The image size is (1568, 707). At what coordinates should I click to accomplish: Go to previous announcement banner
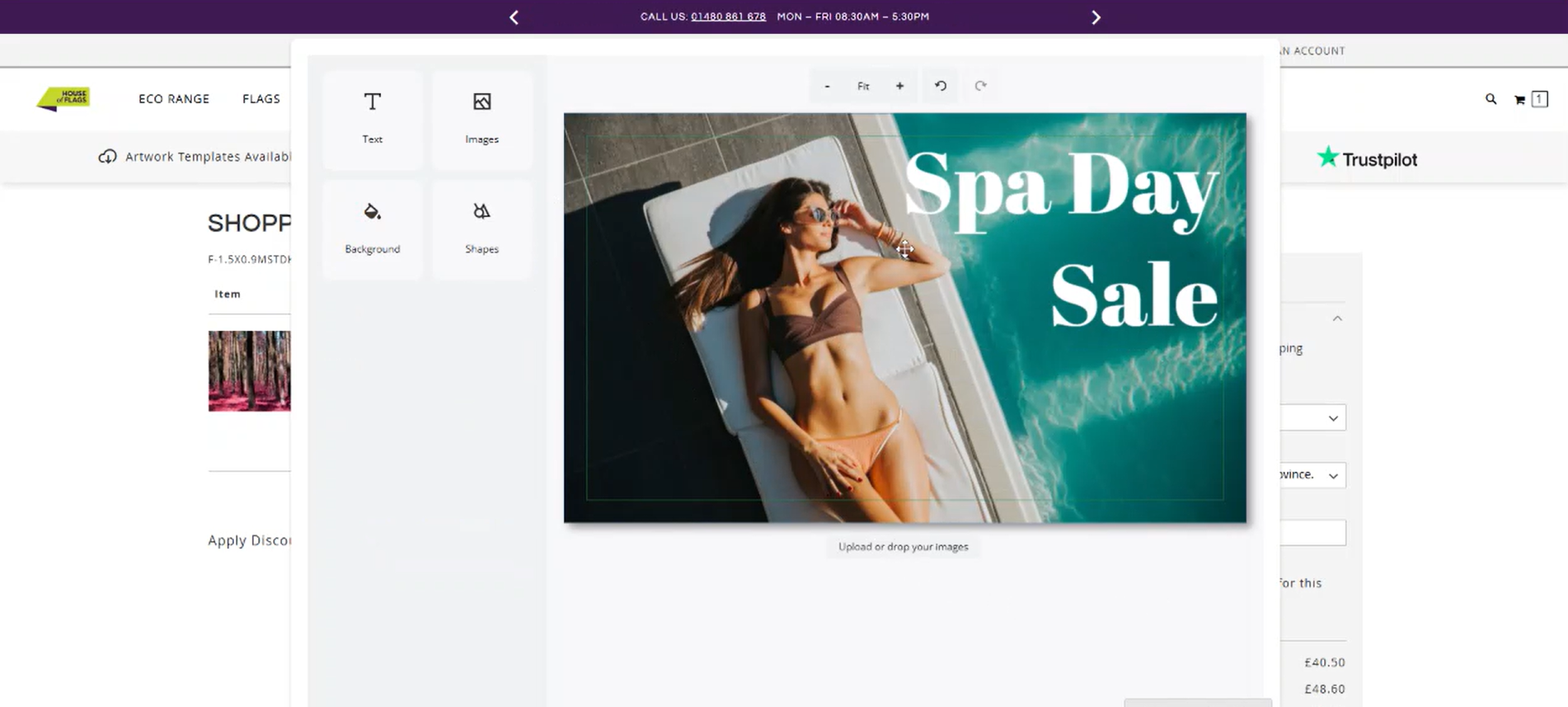514,17
